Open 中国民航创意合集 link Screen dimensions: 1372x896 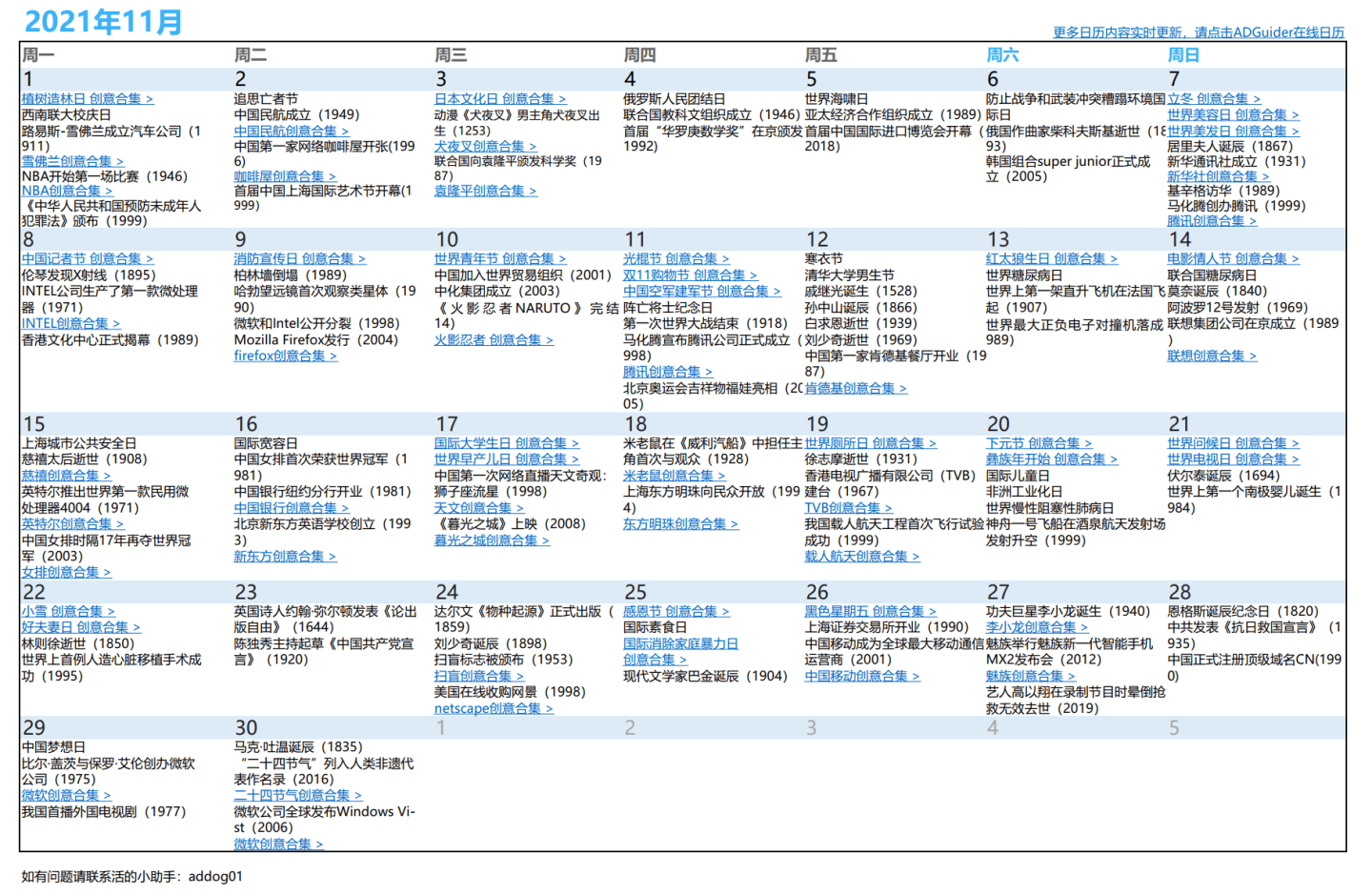(292, 132)
